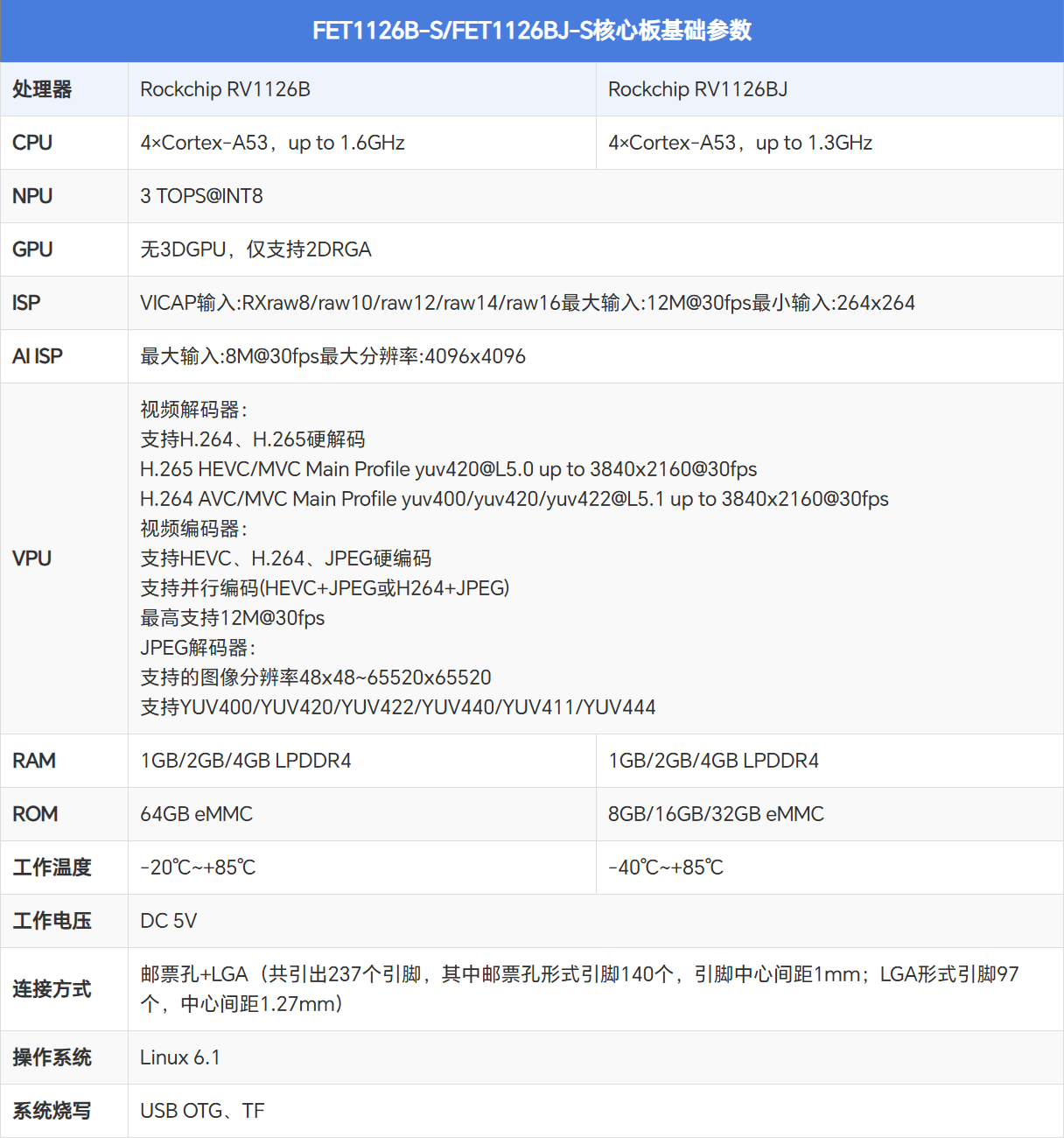Screen dimensions: 1064x1138
Task: Click the -40℃~+85℃ temperature cell
Action: (666, 868)
